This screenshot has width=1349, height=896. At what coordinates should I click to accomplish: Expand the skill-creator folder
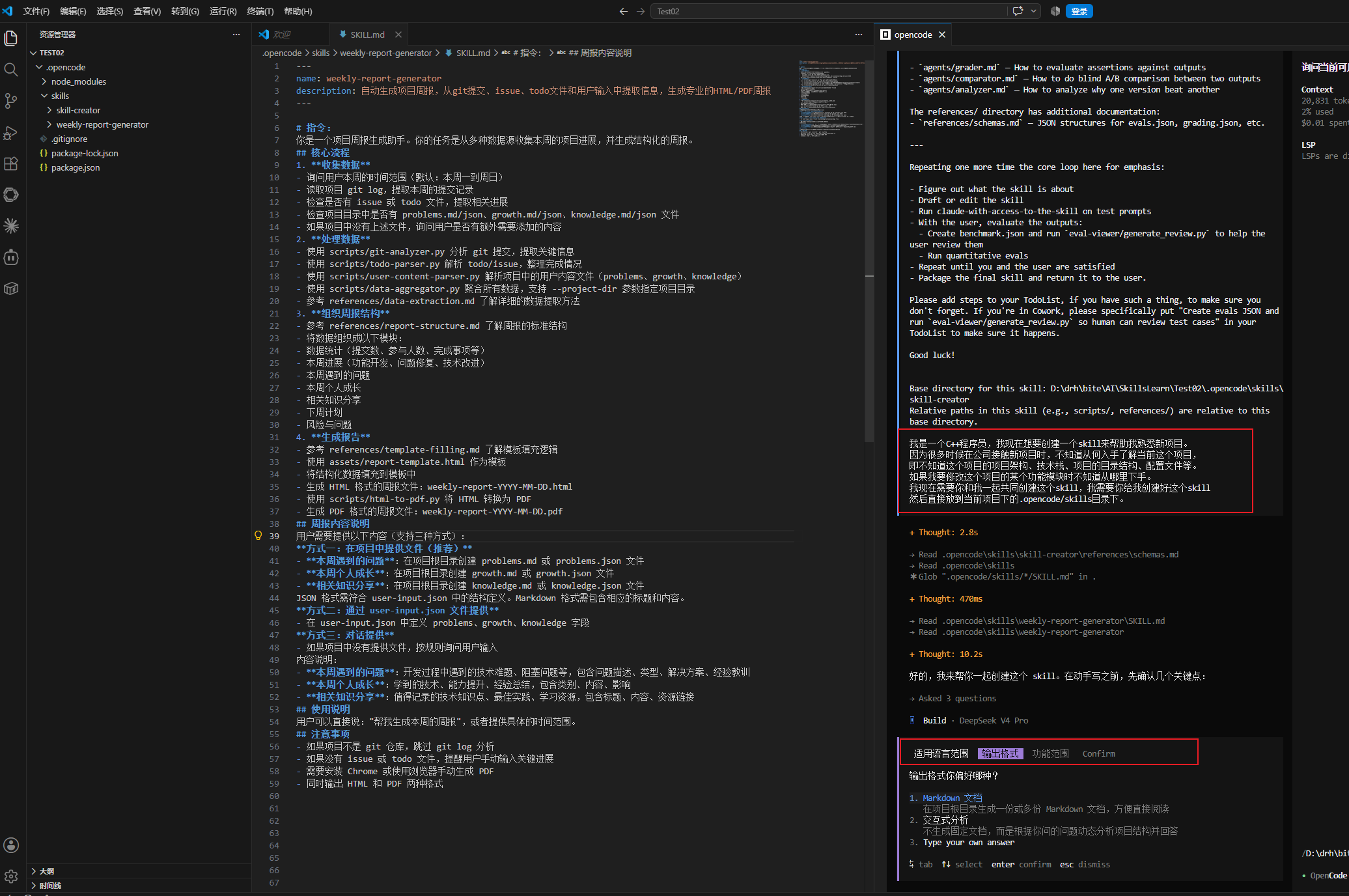click(49, 110)
